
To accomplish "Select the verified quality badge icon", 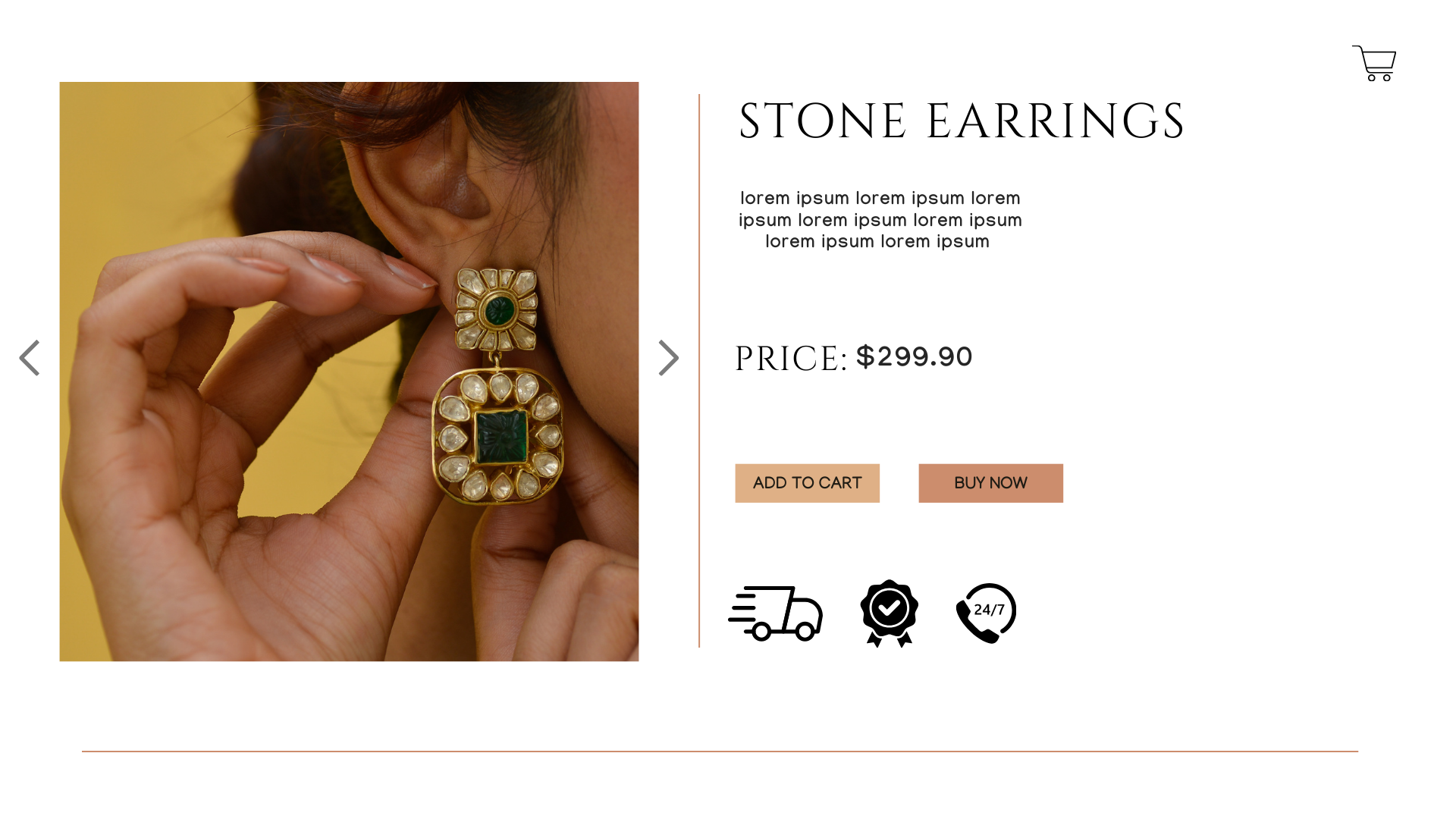I will (x=890, y=613).
